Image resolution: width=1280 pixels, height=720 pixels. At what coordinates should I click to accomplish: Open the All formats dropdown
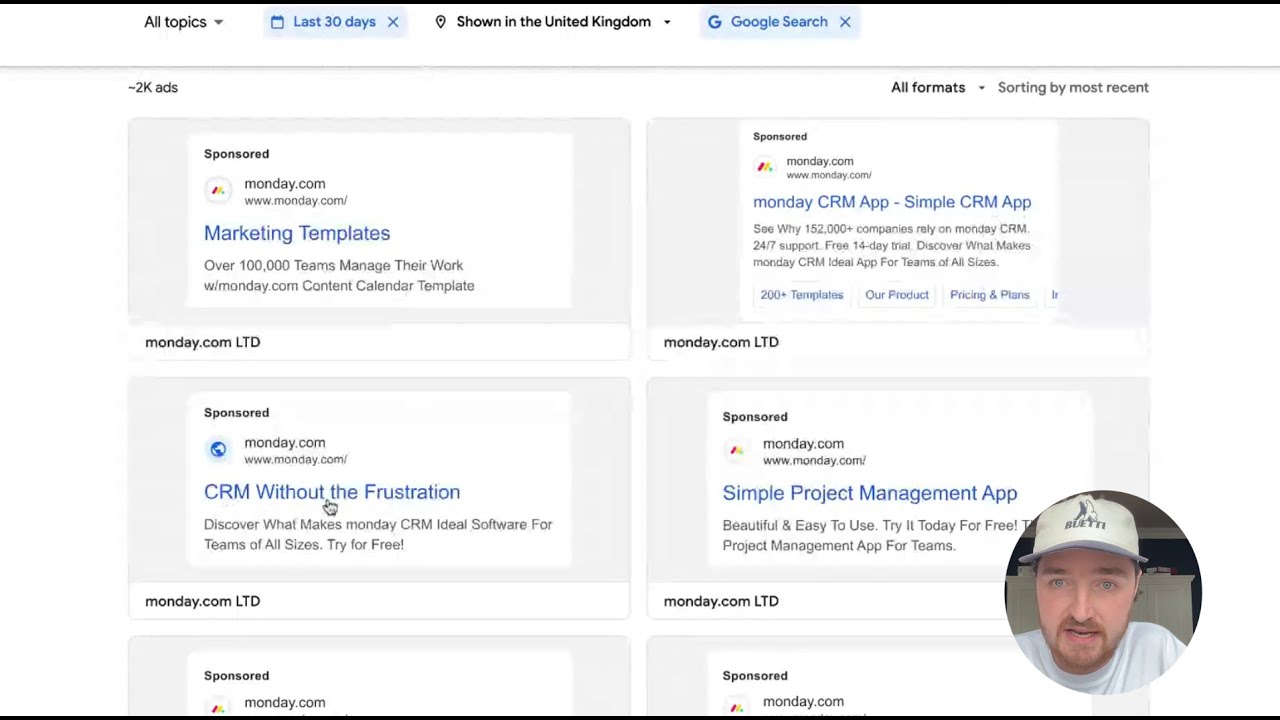pos(938,88)
